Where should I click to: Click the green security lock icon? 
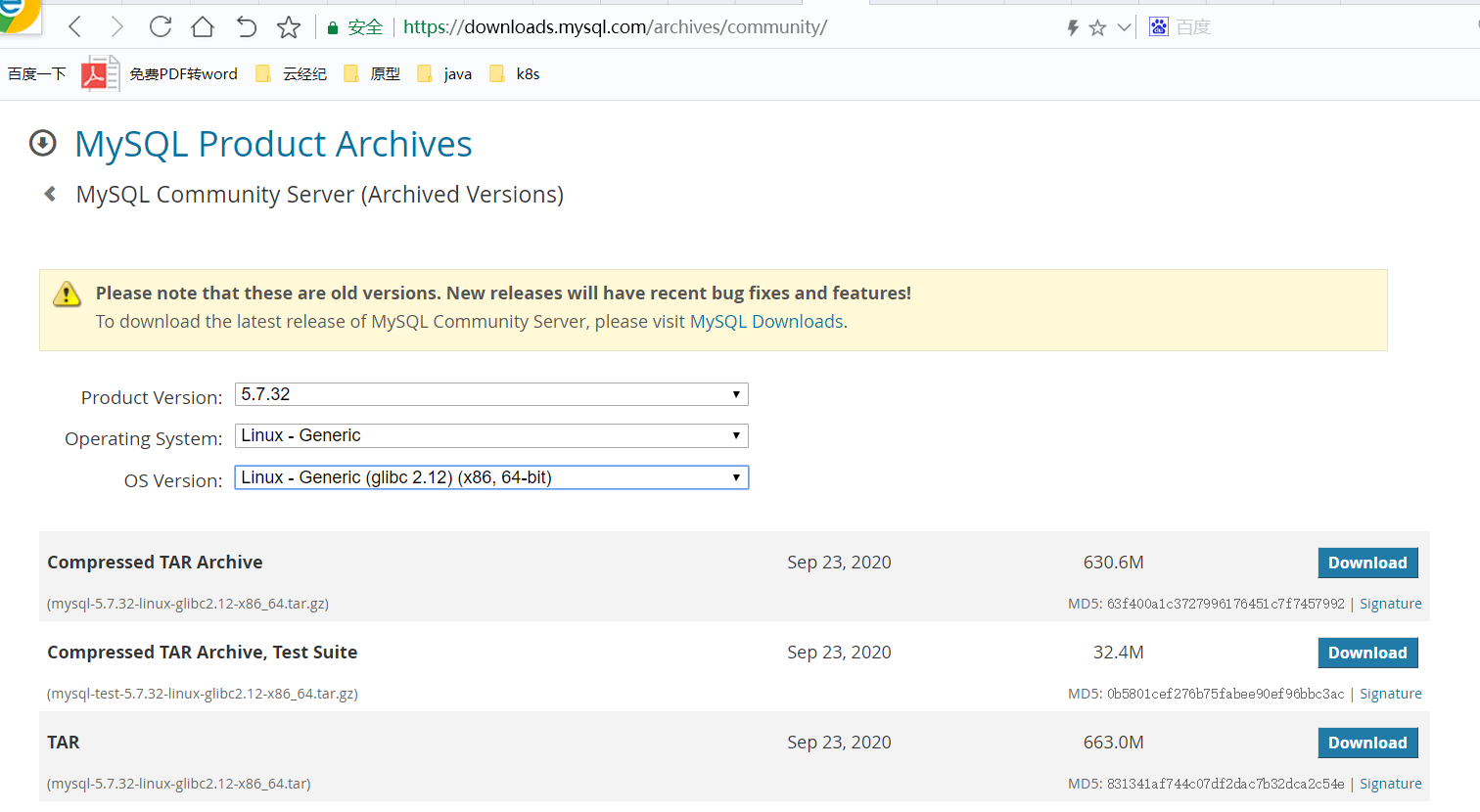(333, 27)
